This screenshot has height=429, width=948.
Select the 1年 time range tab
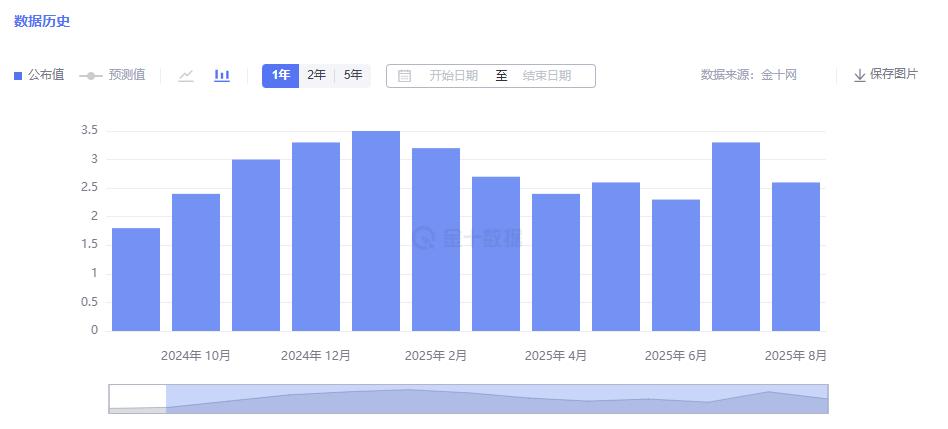[281, 75]
